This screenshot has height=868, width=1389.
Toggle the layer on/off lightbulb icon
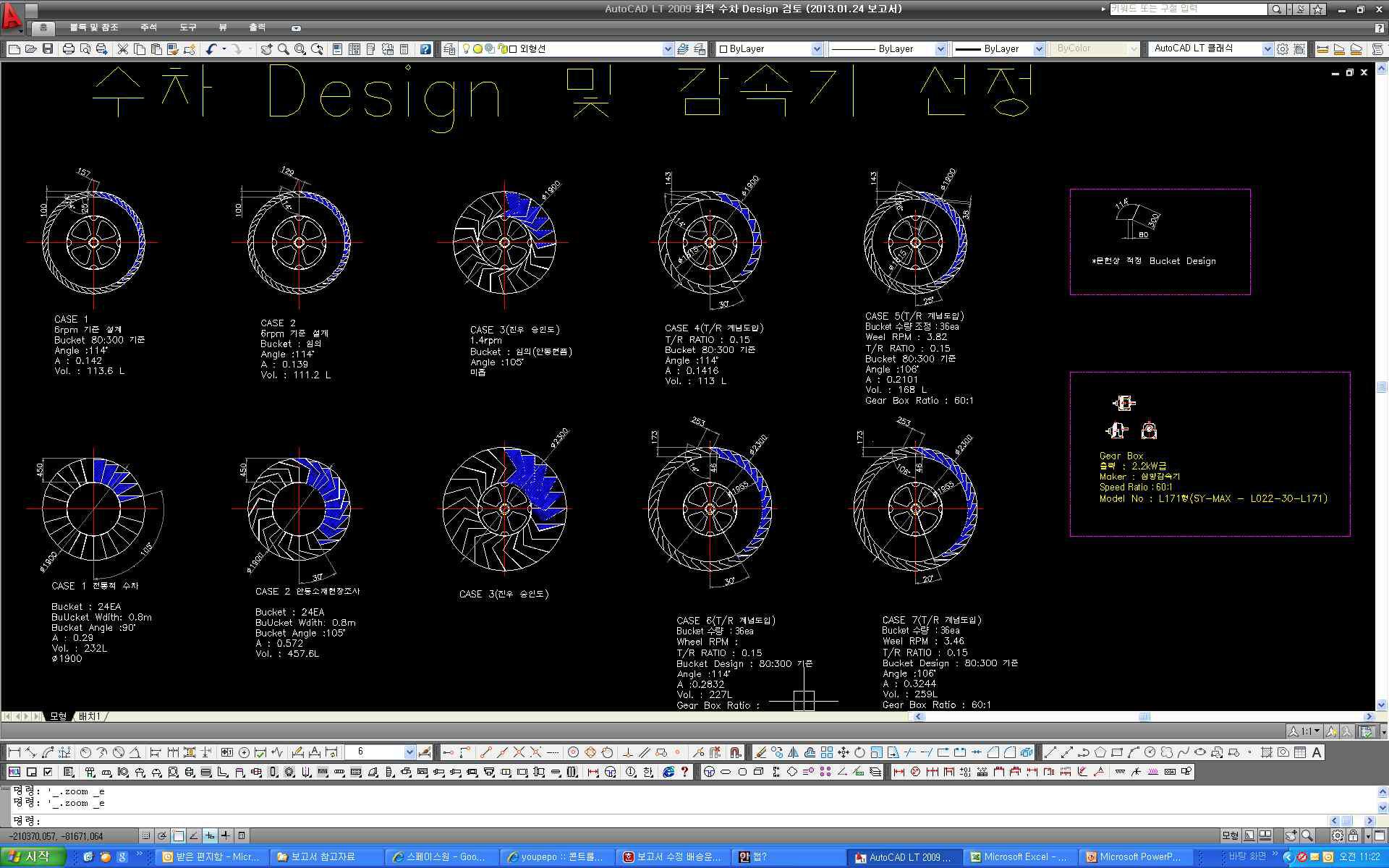click(x=467, y=49)
